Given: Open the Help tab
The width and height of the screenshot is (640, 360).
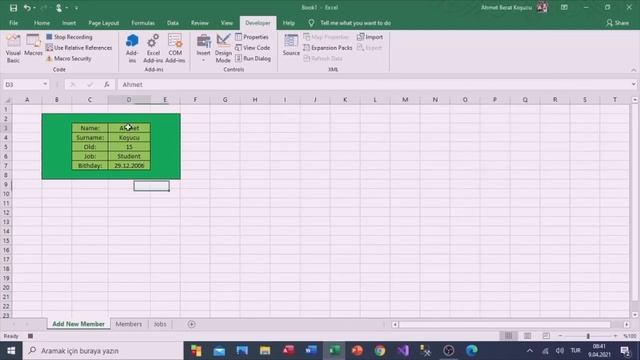Looking at the screenshot, I should click(289, 23).
